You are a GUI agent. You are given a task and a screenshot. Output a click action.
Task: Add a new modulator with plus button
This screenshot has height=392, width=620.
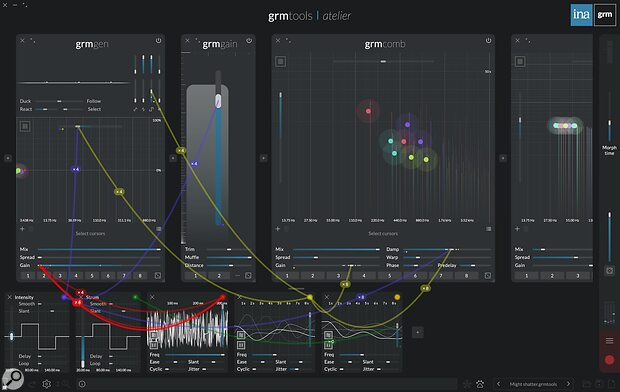pos(418,333)
